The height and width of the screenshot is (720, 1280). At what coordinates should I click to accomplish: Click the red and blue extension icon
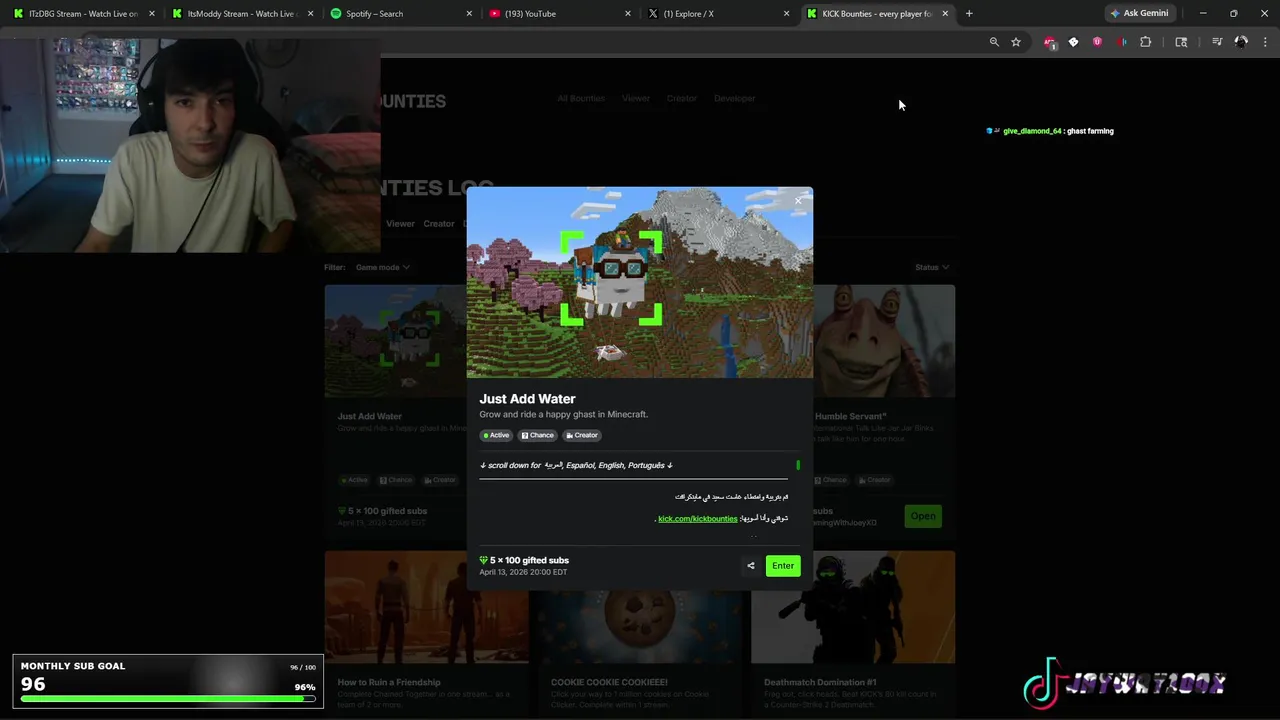click(x=1121, y=42)
